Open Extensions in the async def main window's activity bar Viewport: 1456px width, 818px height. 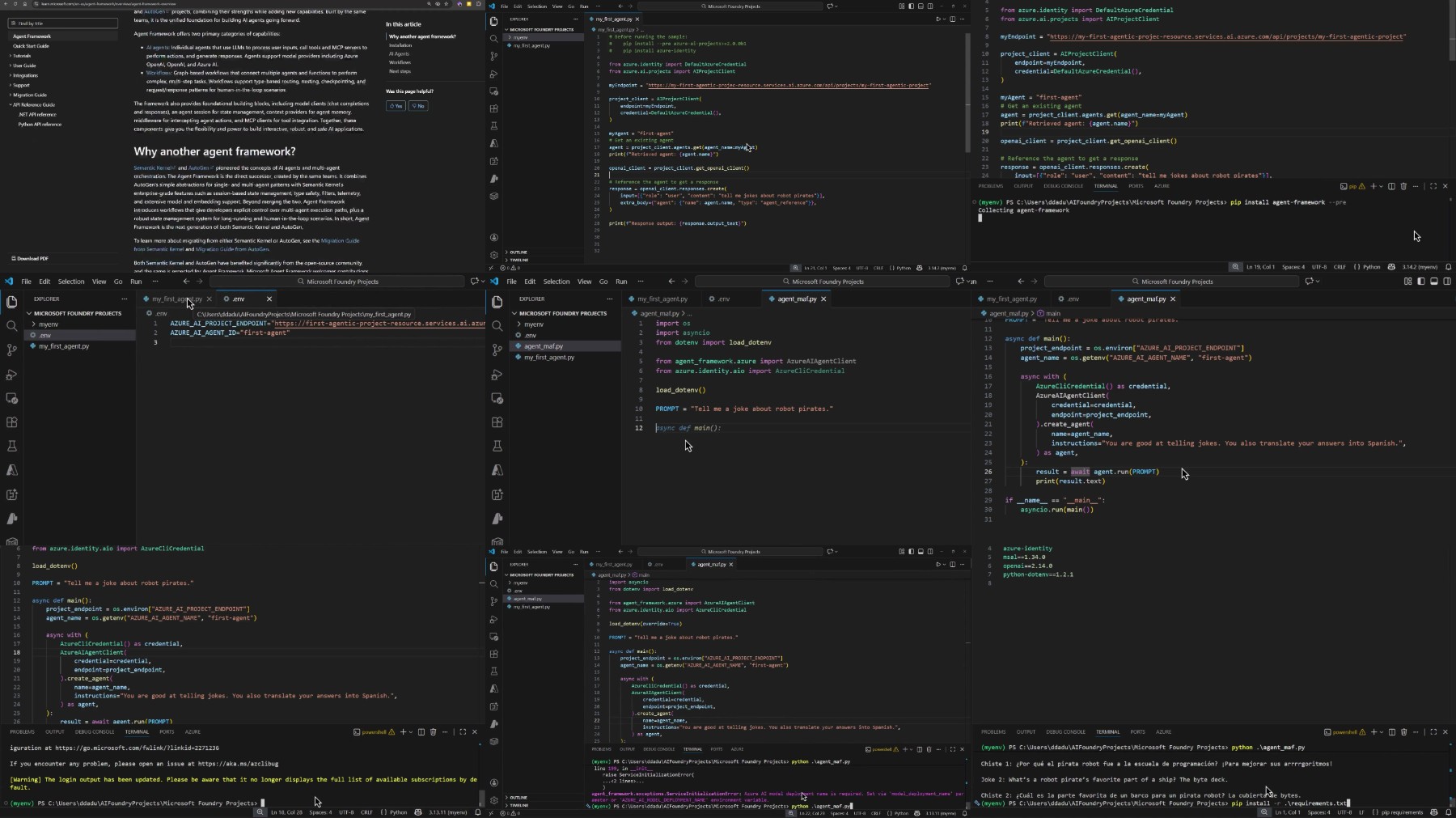[x=497, y=422]
